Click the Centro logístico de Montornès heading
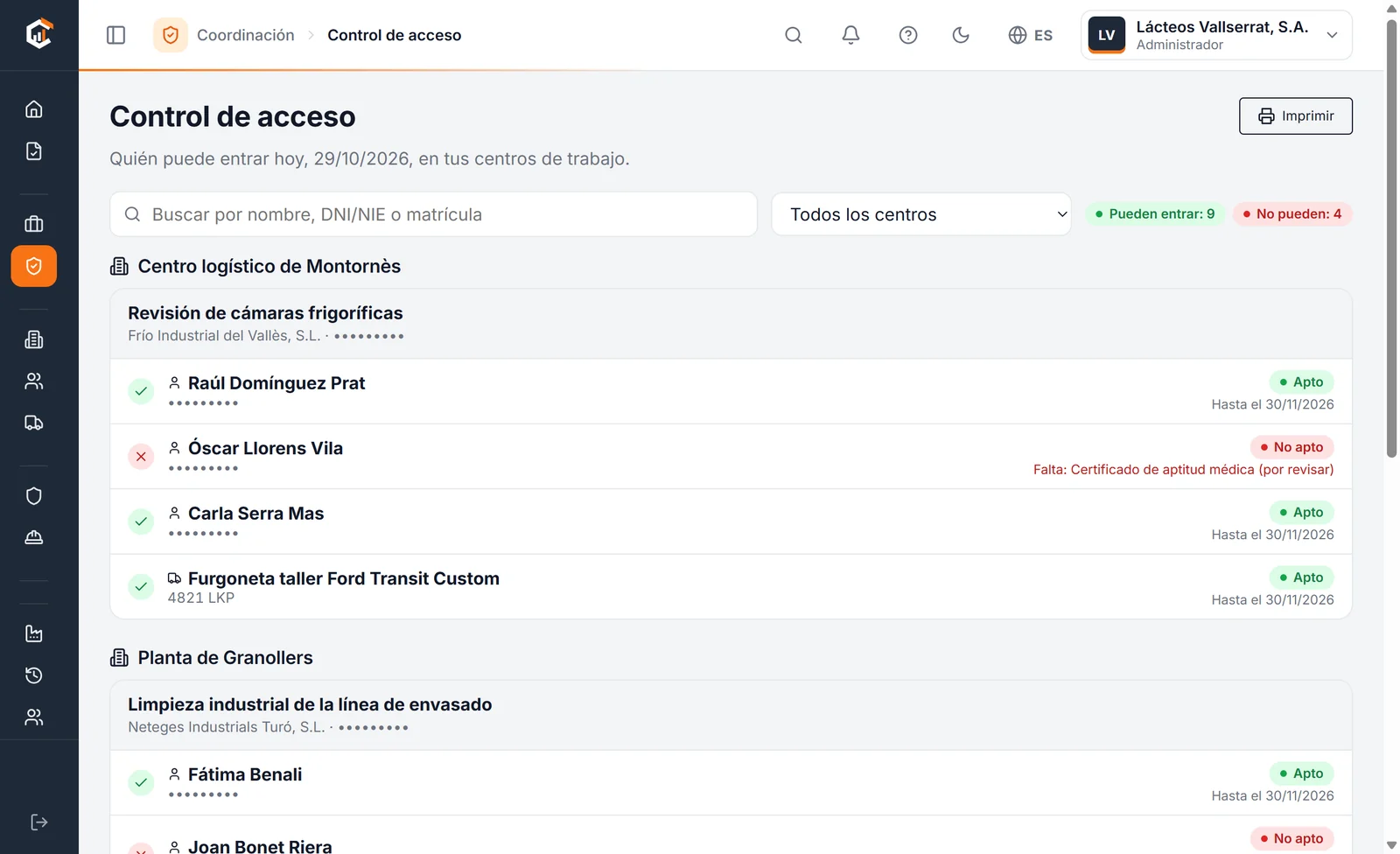 tap(269, 266)
